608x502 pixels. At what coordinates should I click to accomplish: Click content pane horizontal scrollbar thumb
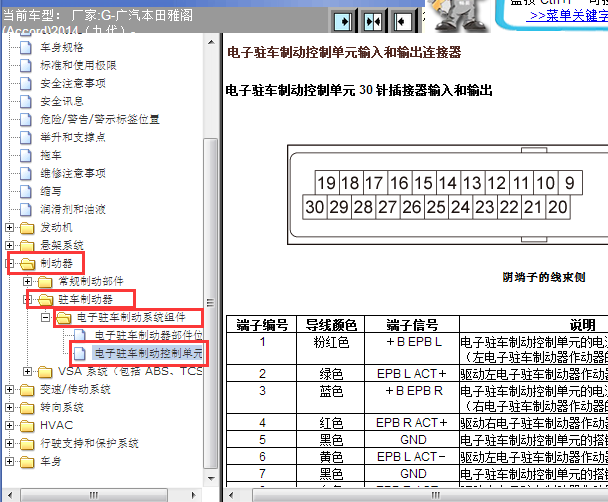430,495
